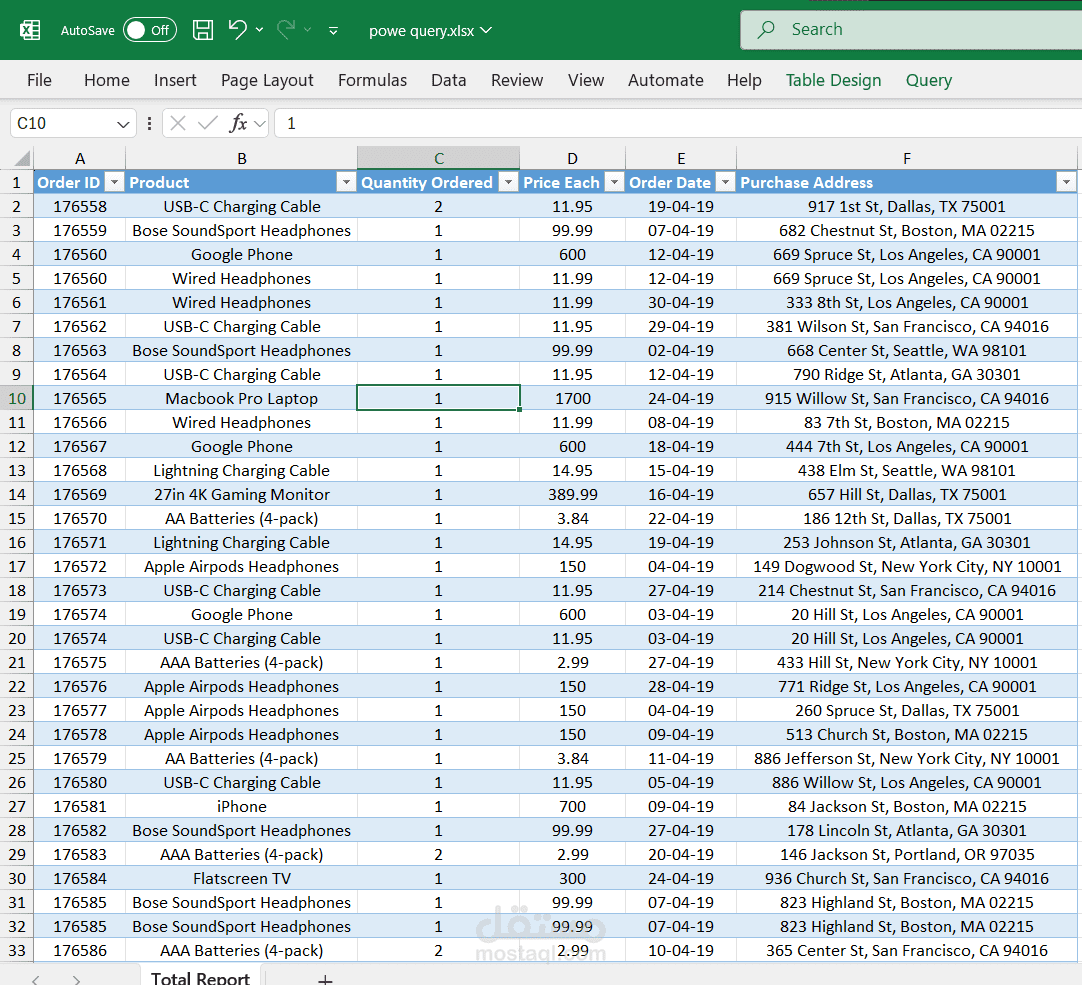Select row 10 header
The width and height of the screenshot is (1082, 985).
[x=17, y=399]
